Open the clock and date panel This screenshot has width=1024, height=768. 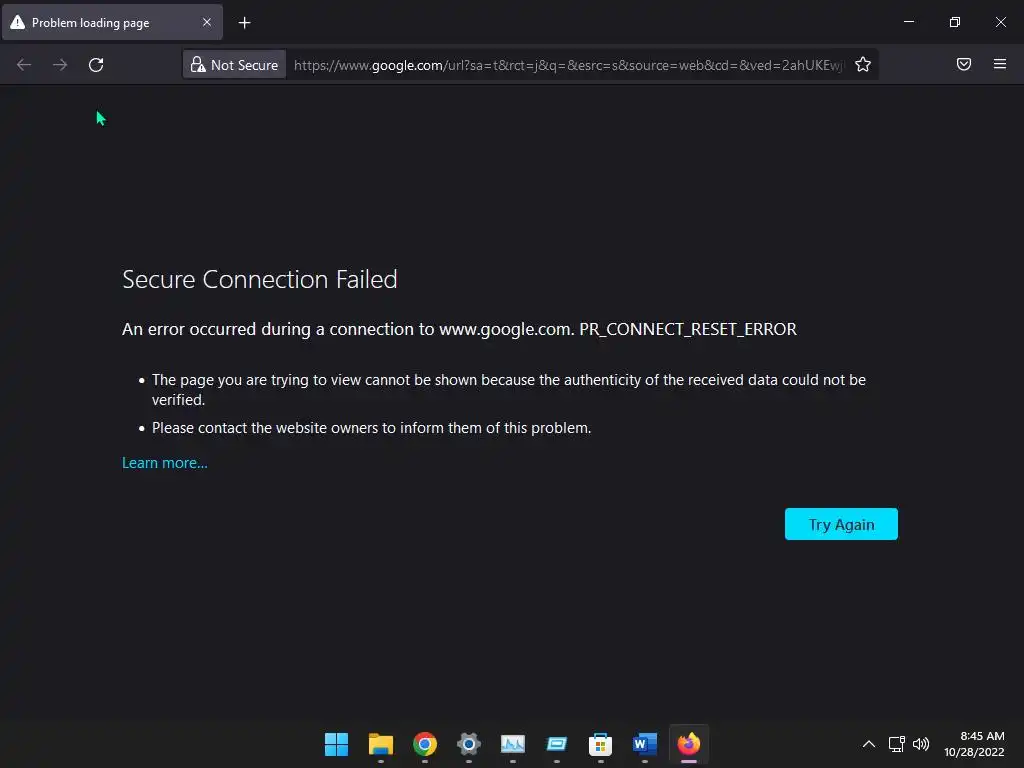(x=974, y=744)
